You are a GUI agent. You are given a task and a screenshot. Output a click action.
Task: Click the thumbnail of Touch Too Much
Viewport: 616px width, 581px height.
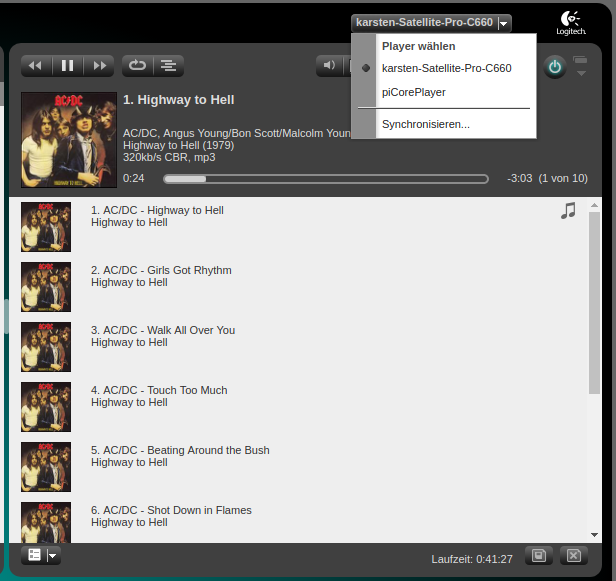(x=46, y=407)
